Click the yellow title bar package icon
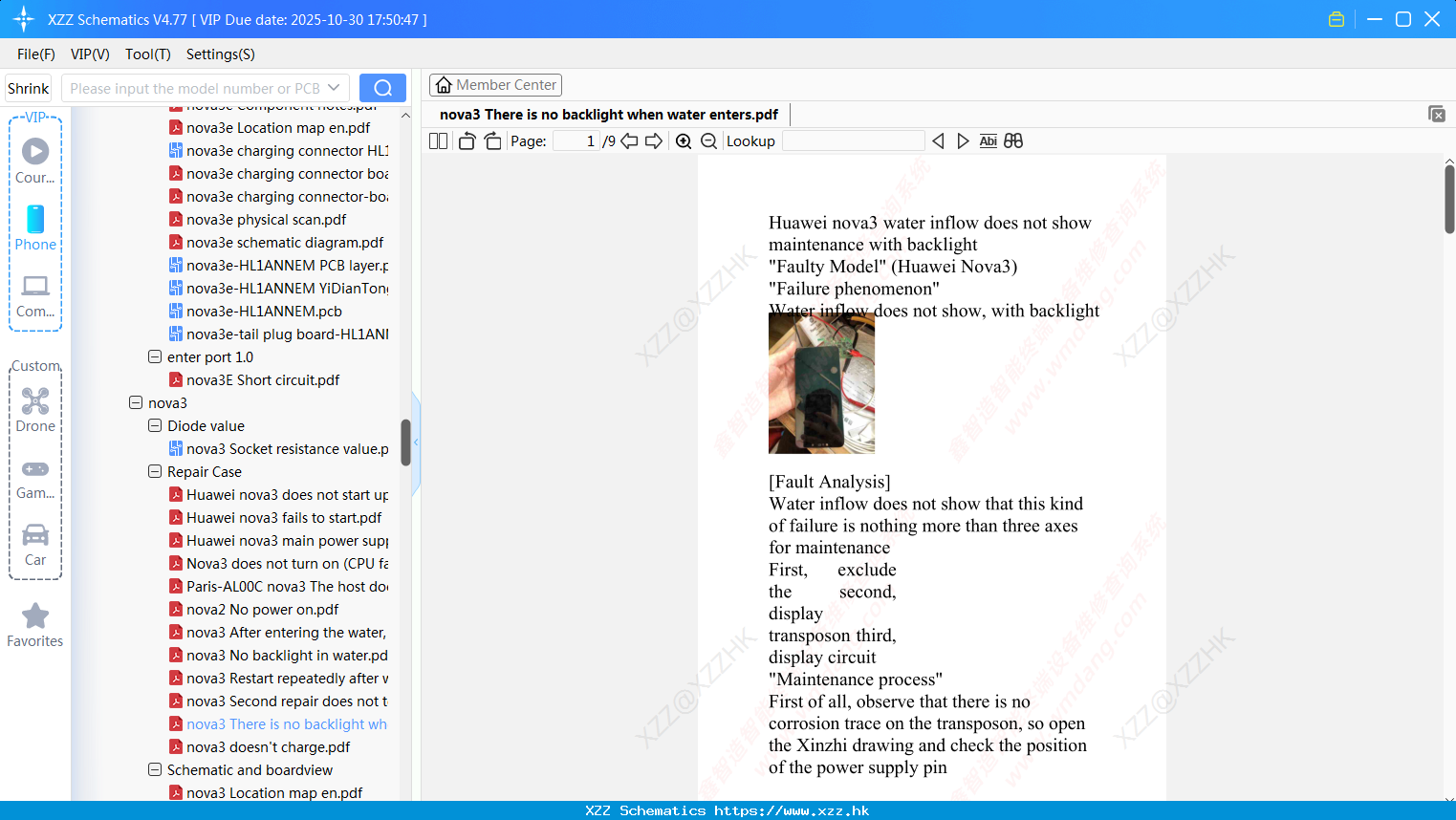This screenshot has width=1456, height=820. (x=1336, y=19)
